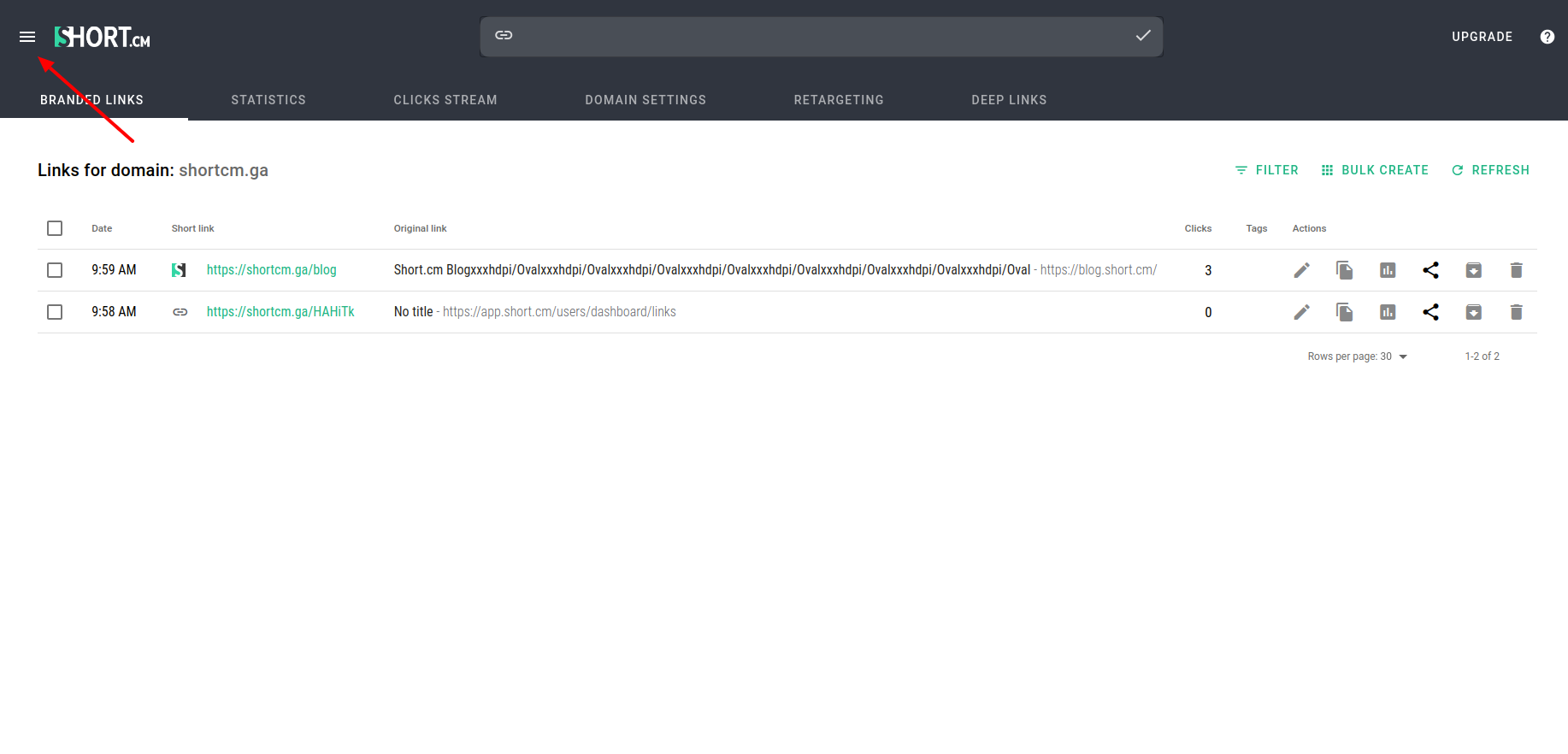Open the Statistics tab

tap(268, 100)
